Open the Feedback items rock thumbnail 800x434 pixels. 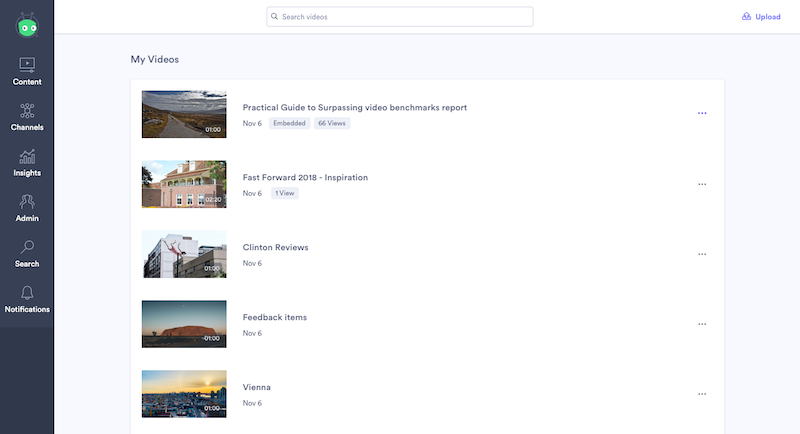(x=184, y=324)
